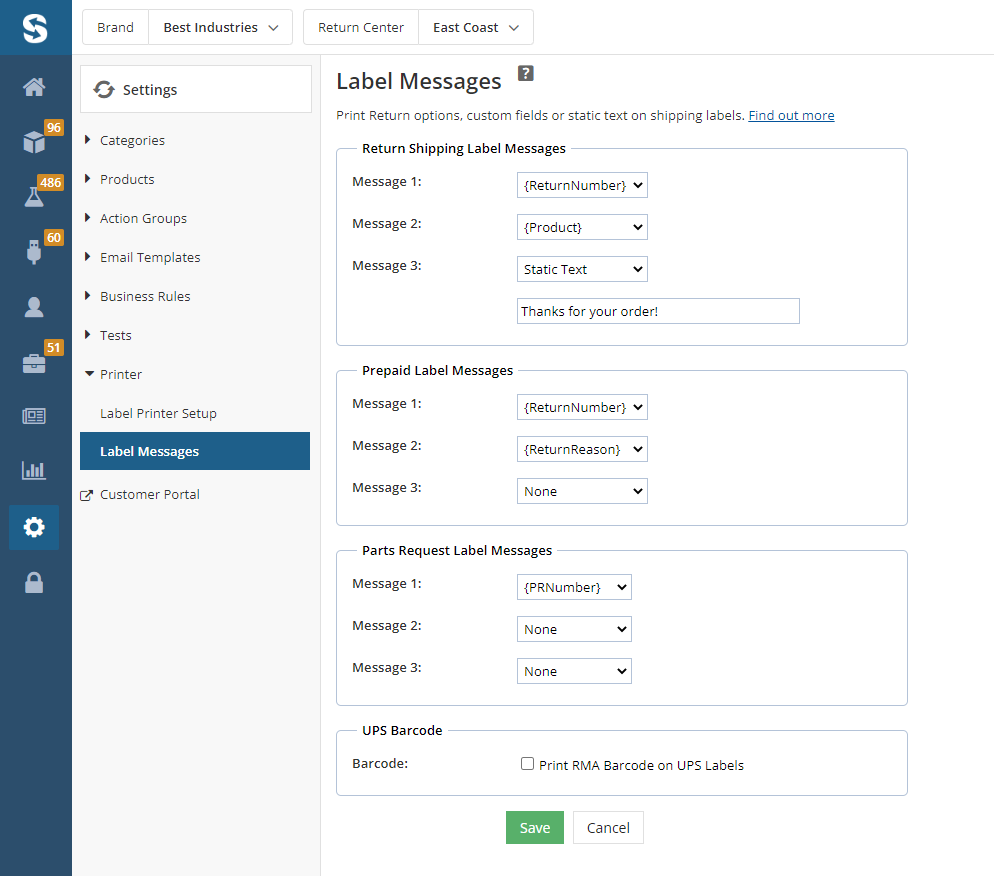Open the box icon with 96 badge
994x876 pixels.
click(x=34, y=142)
